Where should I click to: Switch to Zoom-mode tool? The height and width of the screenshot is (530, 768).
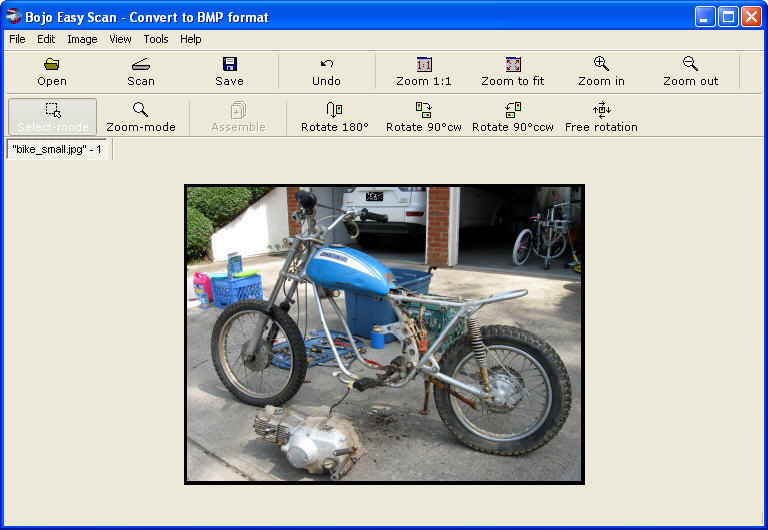pyautogui.click(x=141, y=117)
